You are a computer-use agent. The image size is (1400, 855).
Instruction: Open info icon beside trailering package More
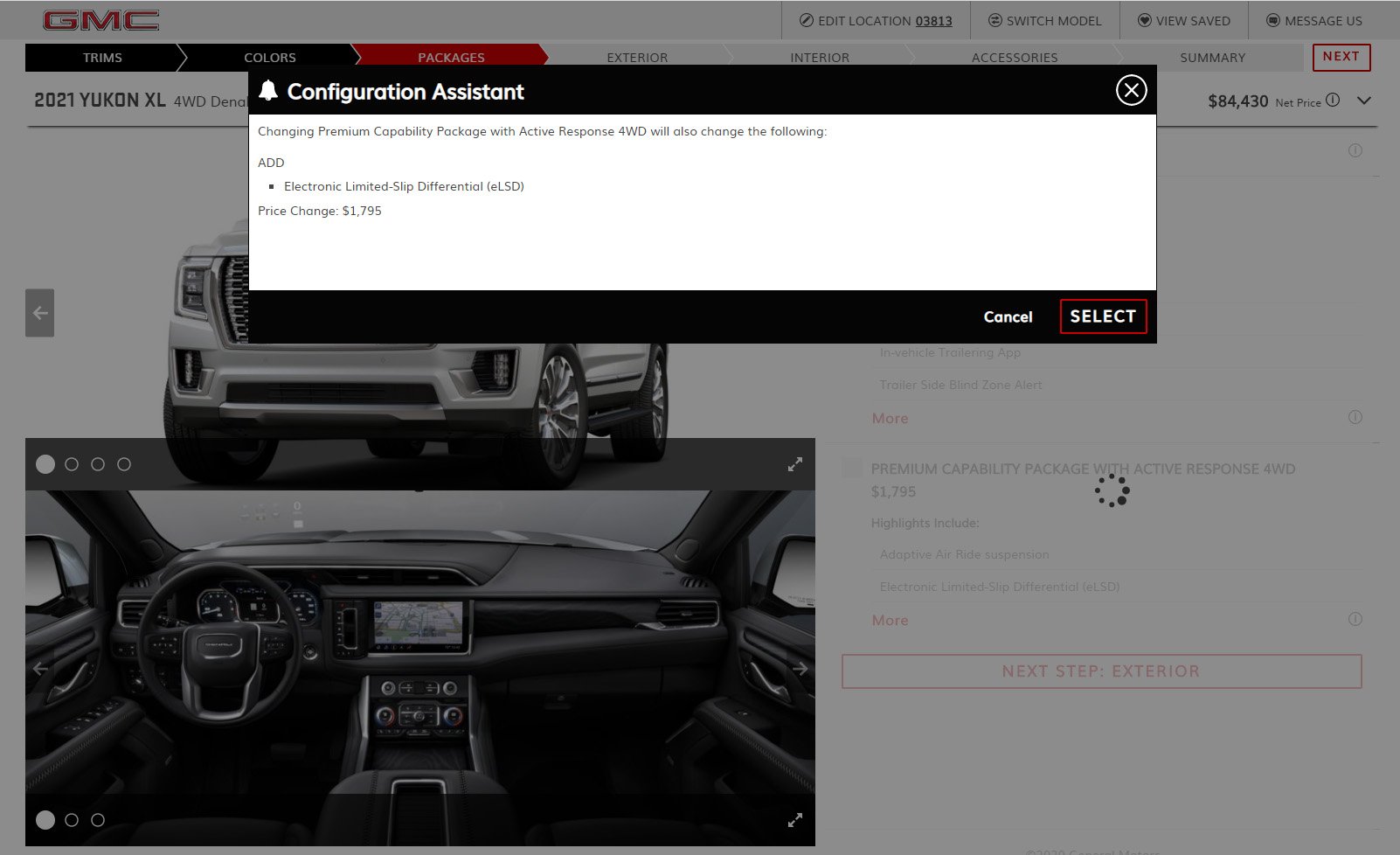(1355, 417)
